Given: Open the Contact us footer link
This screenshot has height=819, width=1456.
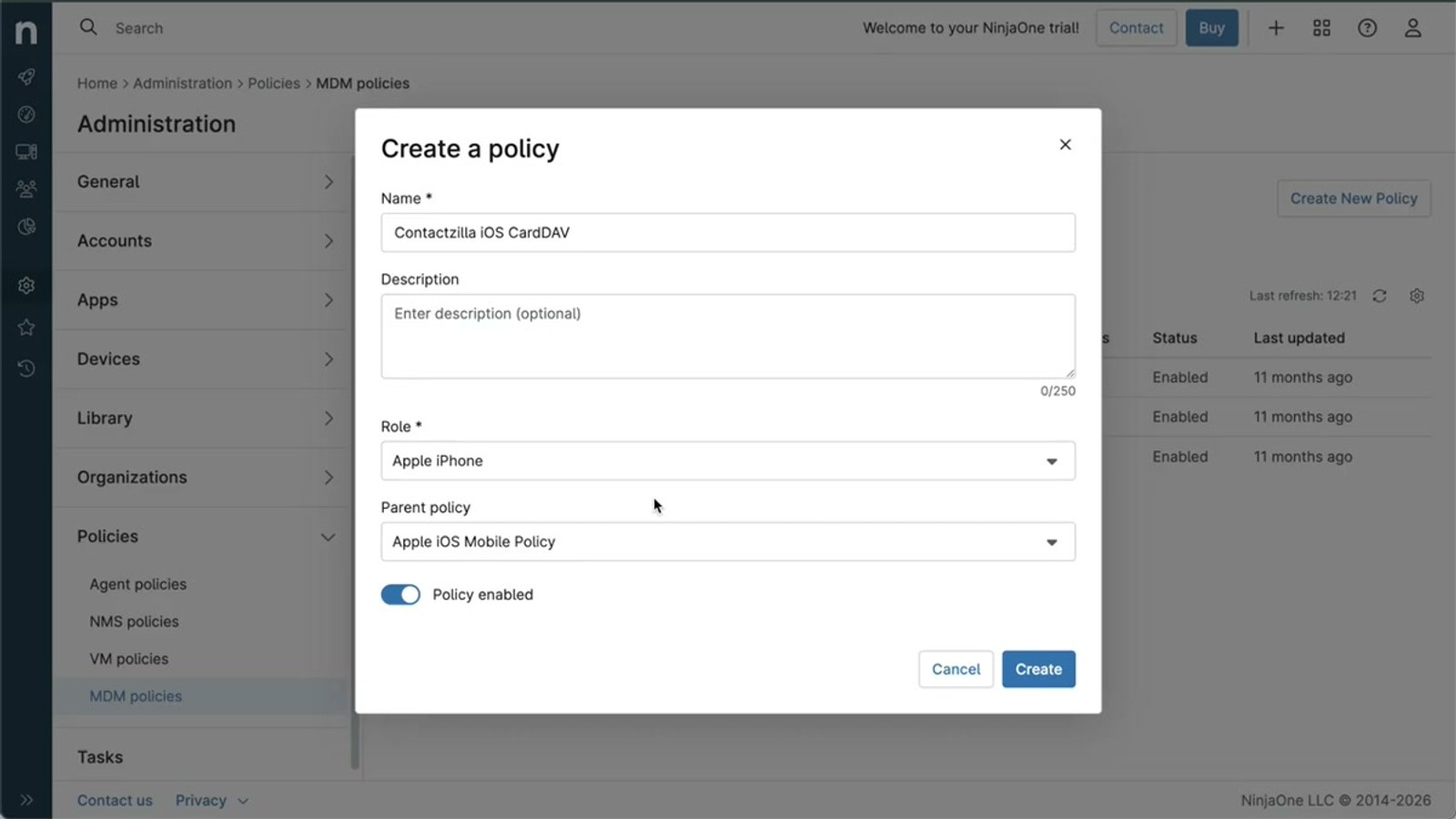Looking at the screenshot, I should pos(115,801).
